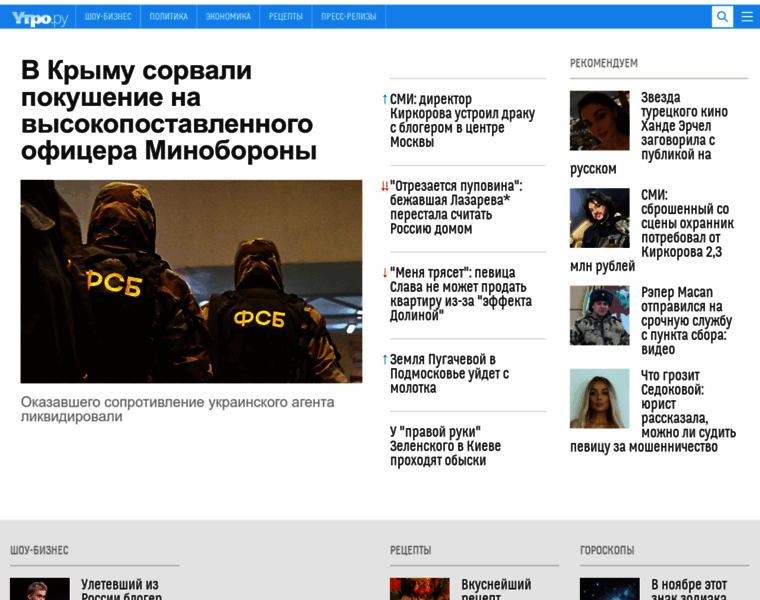Click Киркоров thumbnail in recommendations

point(600,218)
